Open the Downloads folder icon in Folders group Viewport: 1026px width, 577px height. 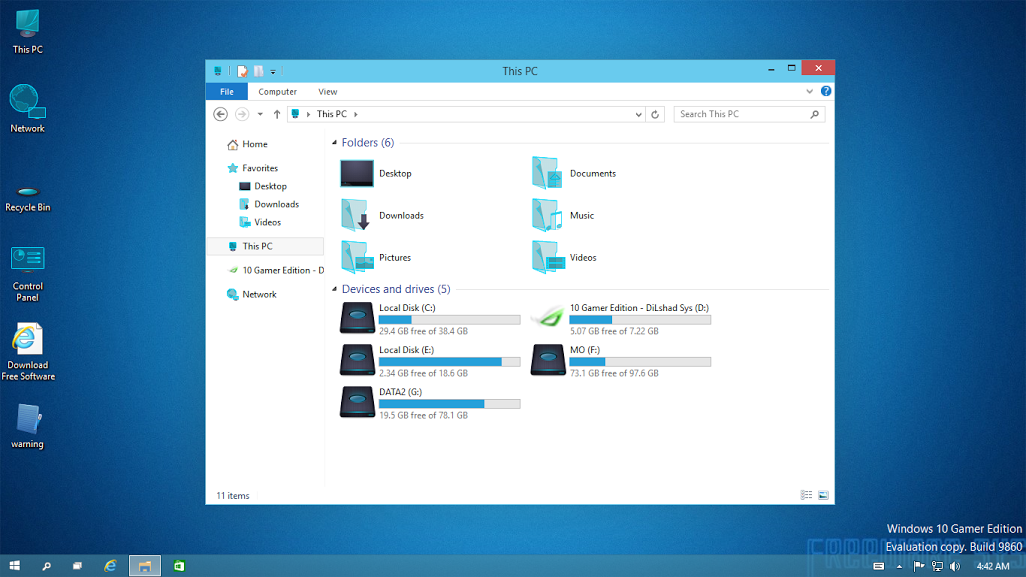click(357, 215)
